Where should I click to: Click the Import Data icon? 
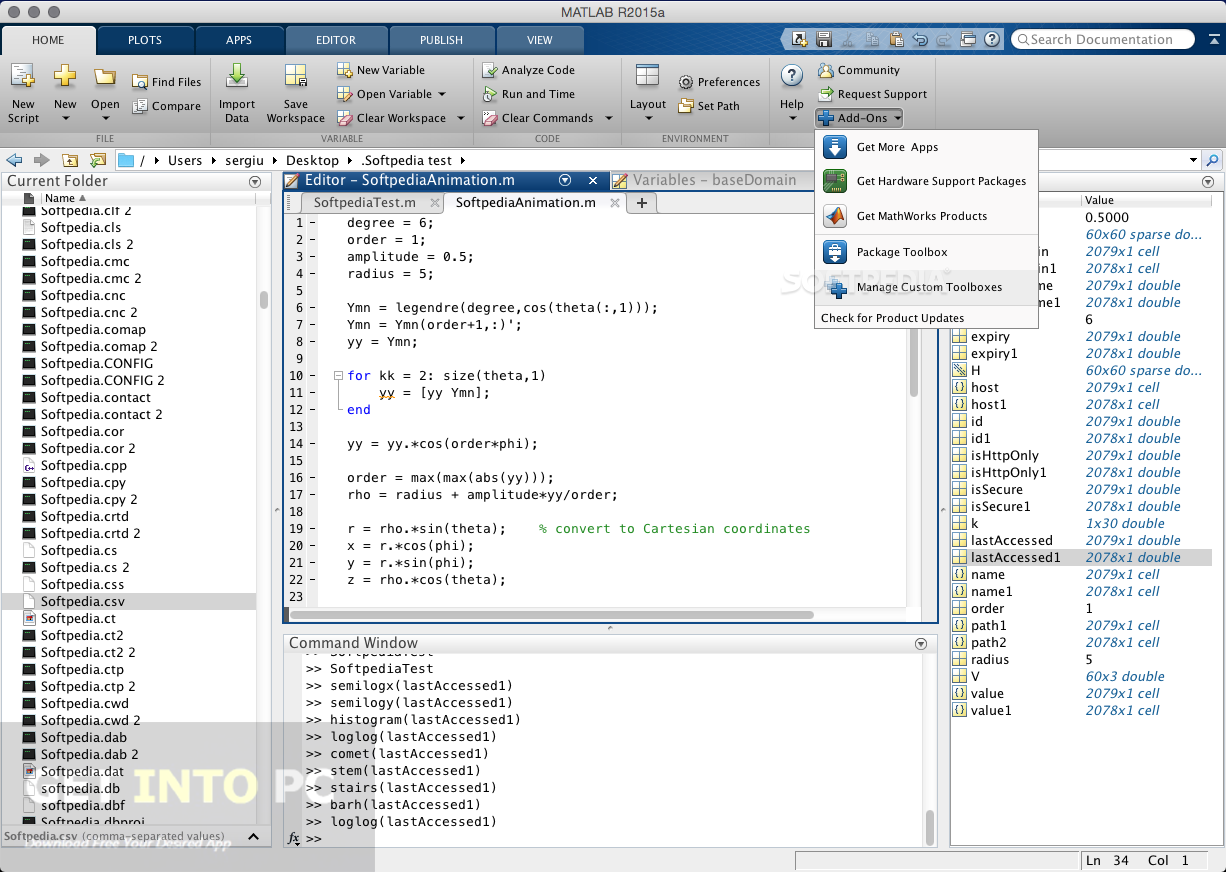(237, 77)
